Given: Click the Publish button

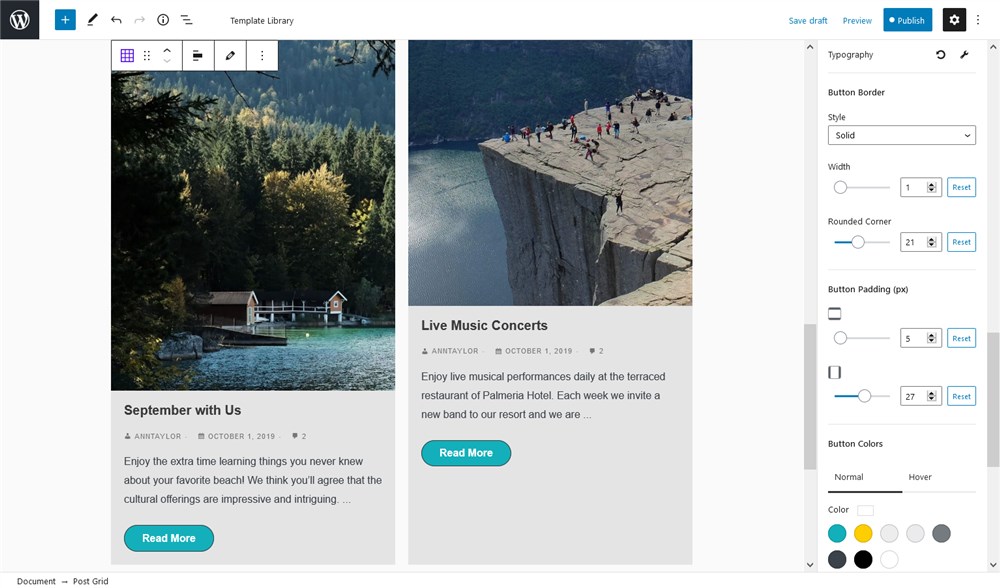Looking at the screenshot, I should 907,20.
